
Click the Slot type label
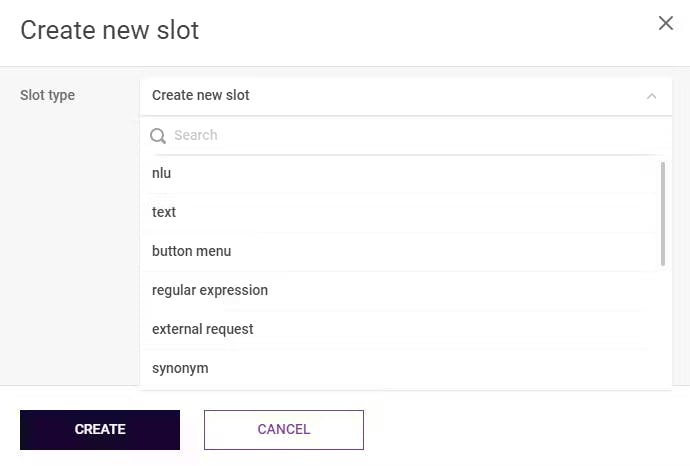coord(47,96)
